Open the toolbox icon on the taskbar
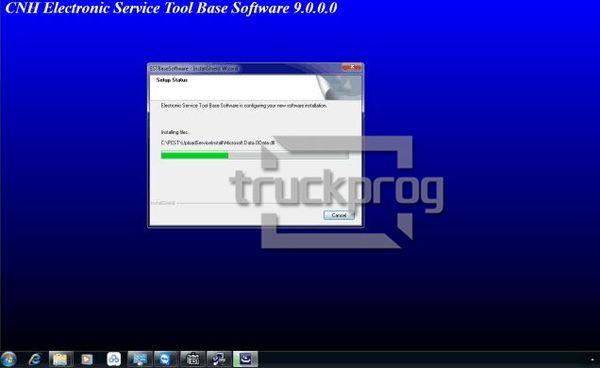 [x=192, y=359]
